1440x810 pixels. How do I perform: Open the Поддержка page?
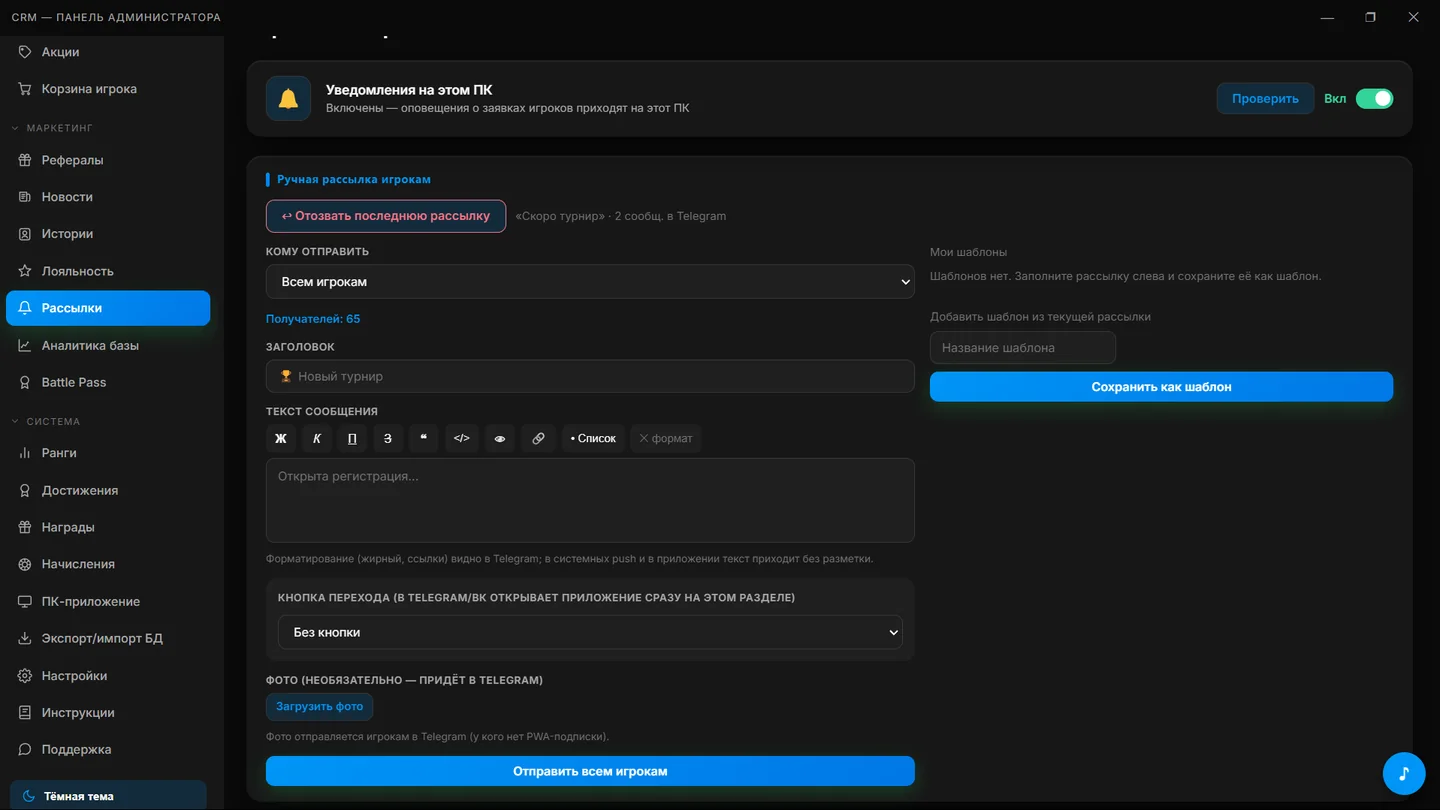108,749
